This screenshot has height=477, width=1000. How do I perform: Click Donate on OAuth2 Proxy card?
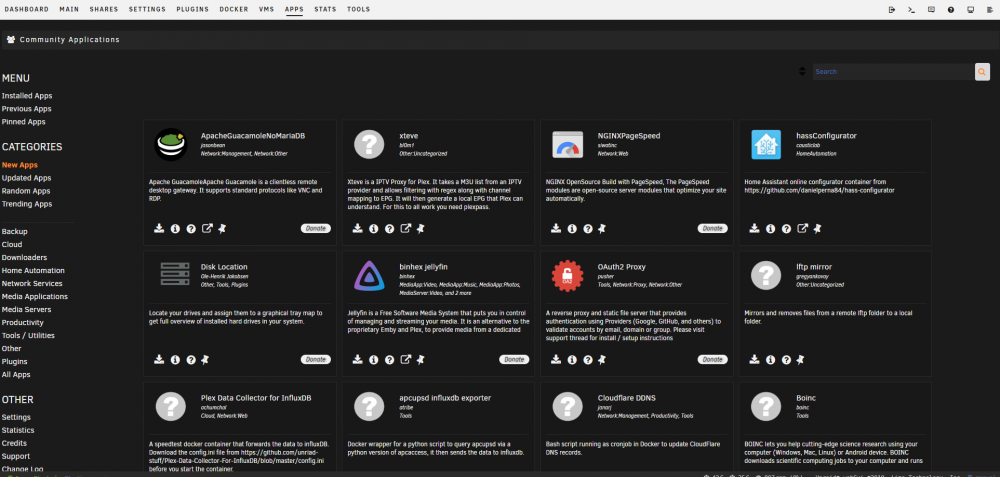click(x=712, y=360)
